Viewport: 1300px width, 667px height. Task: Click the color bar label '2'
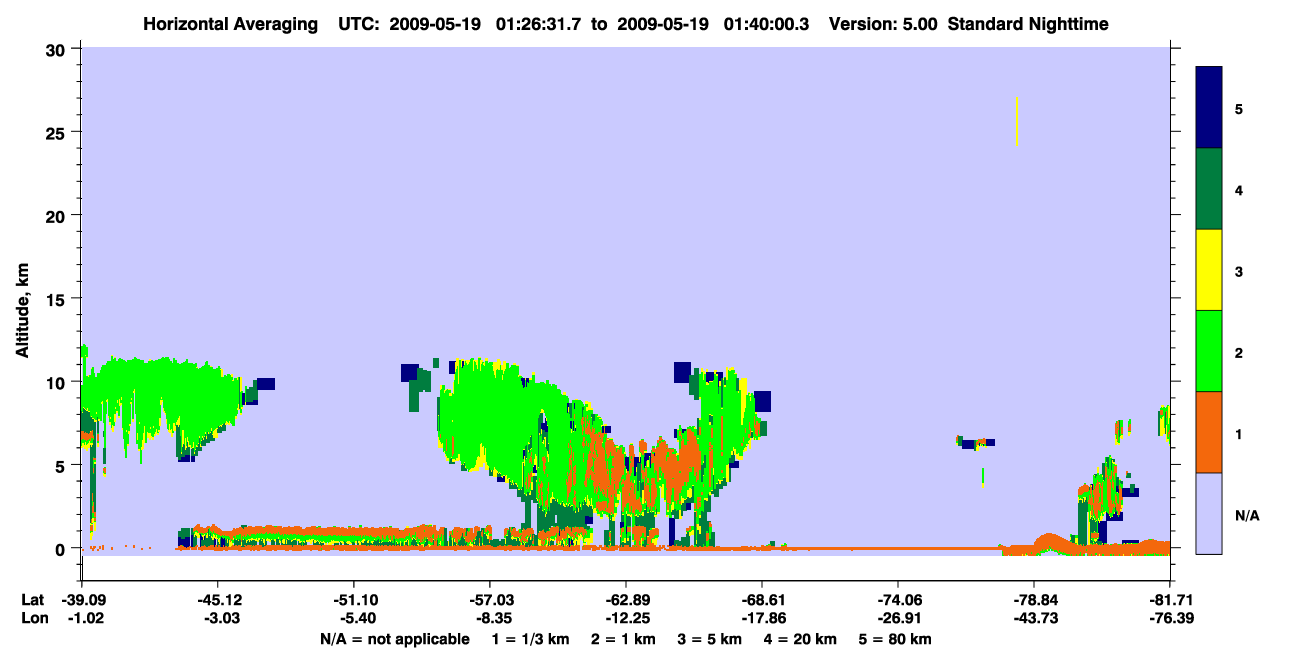1238,352
